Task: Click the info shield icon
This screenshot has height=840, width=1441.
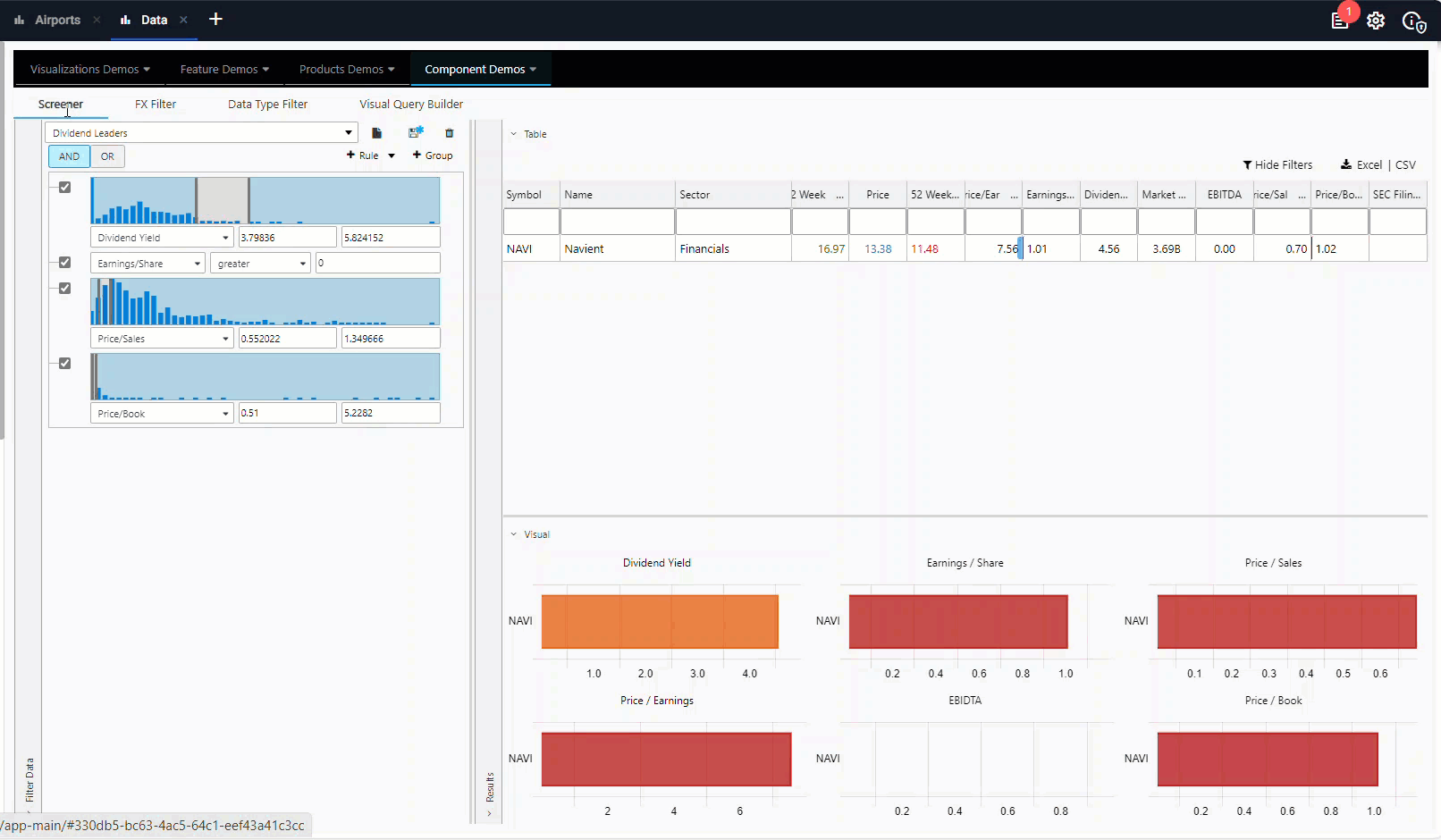Action: (1412, 21)
